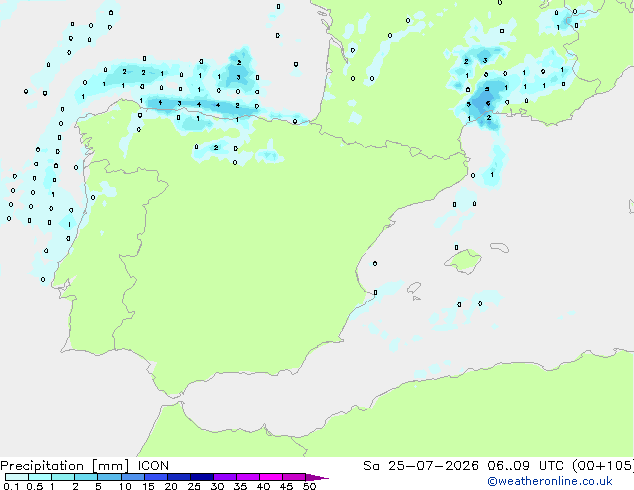Viewport: 634px width, 490px height.
Task: Click the 1–2 mm legend color swatch
Action: coord(63,477)
